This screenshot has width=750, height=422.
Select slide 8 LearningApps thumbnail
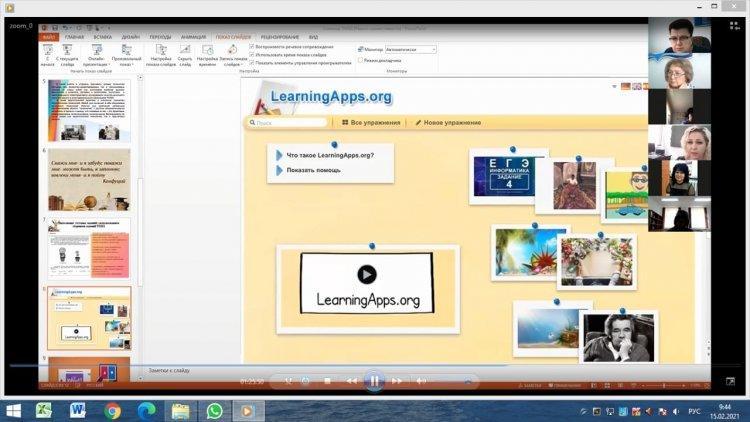89,318
